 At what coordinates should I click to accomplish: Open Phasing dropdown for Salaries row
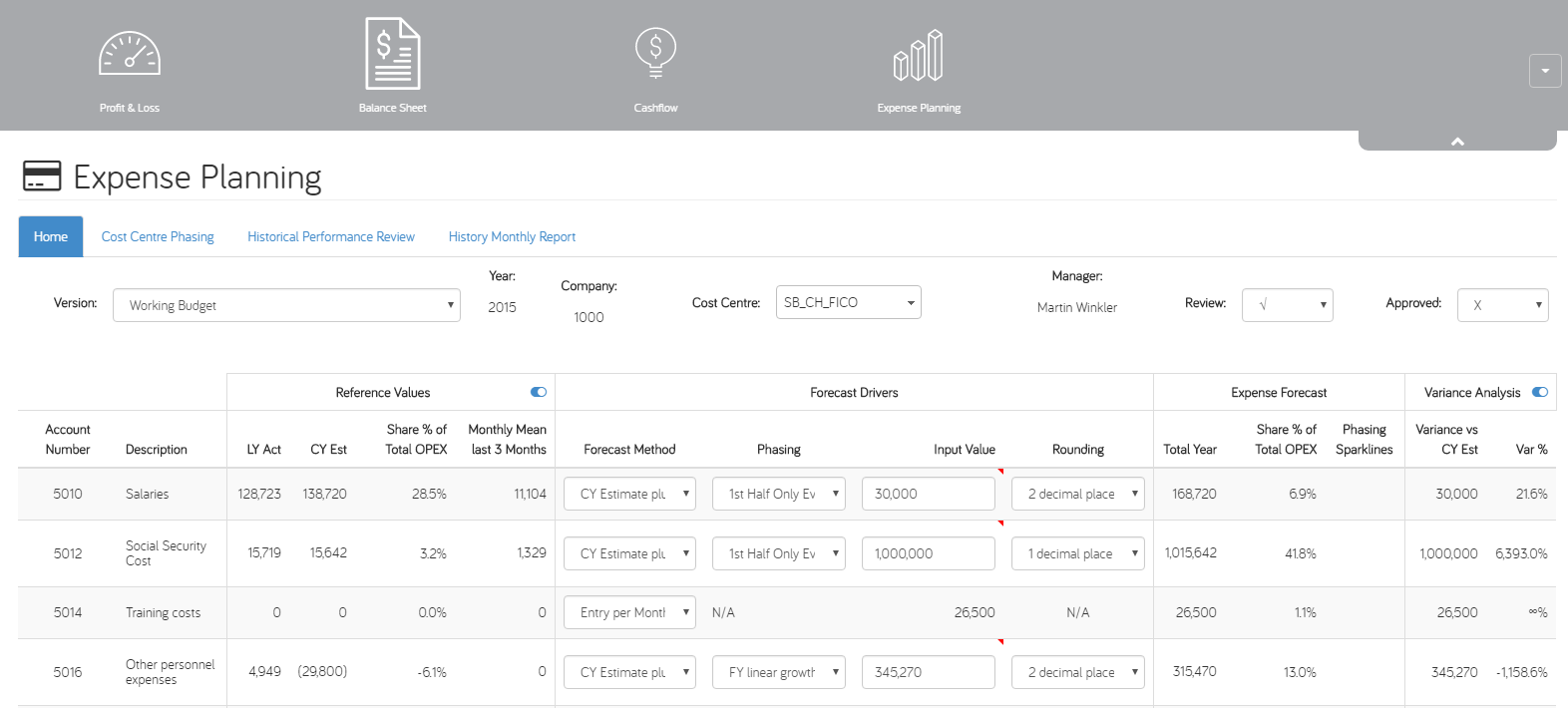click(779, 494)
